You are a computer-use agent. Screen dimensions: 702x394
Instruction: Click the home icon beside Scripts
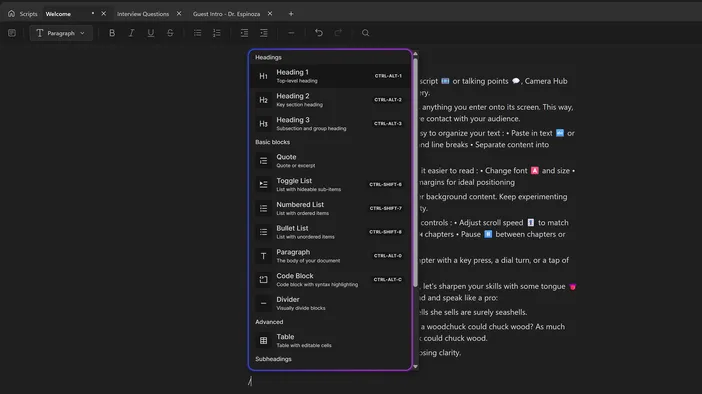coord(11,13)
